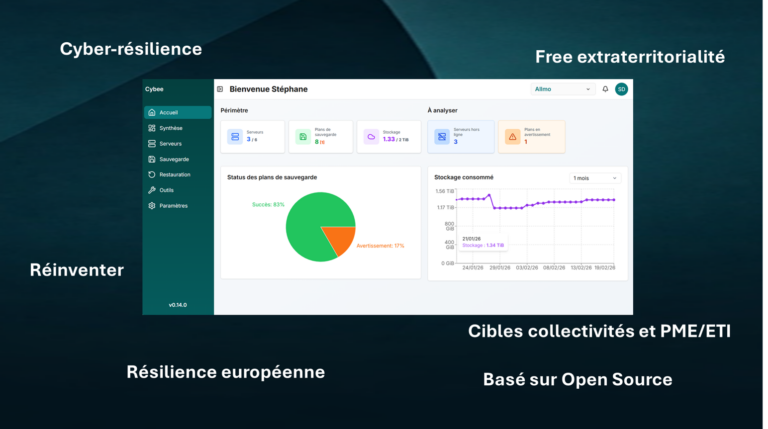768x429 pixels.
Task: Open Serveurs page from the sidebar
Action: pyautogui.click(x=170, y=144)
